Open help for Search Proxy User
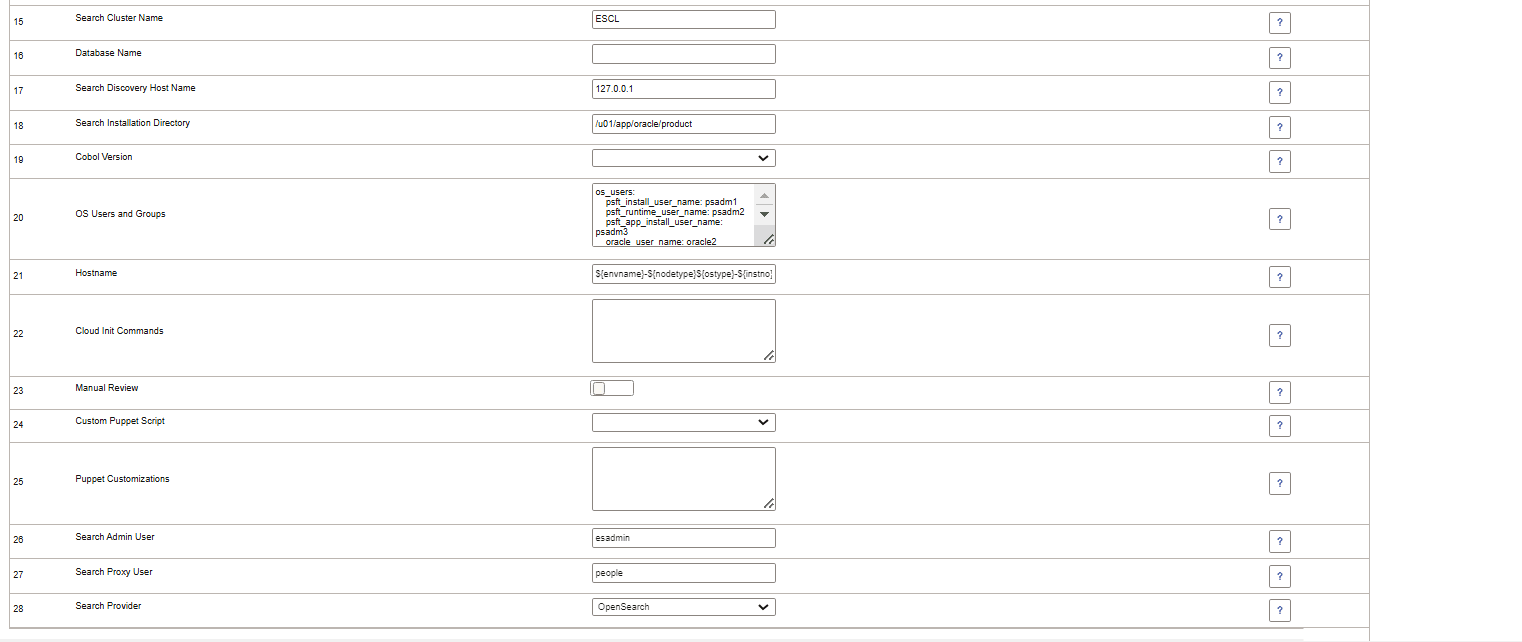The width and height of the screenshot is (1522, 642). 1279,576
